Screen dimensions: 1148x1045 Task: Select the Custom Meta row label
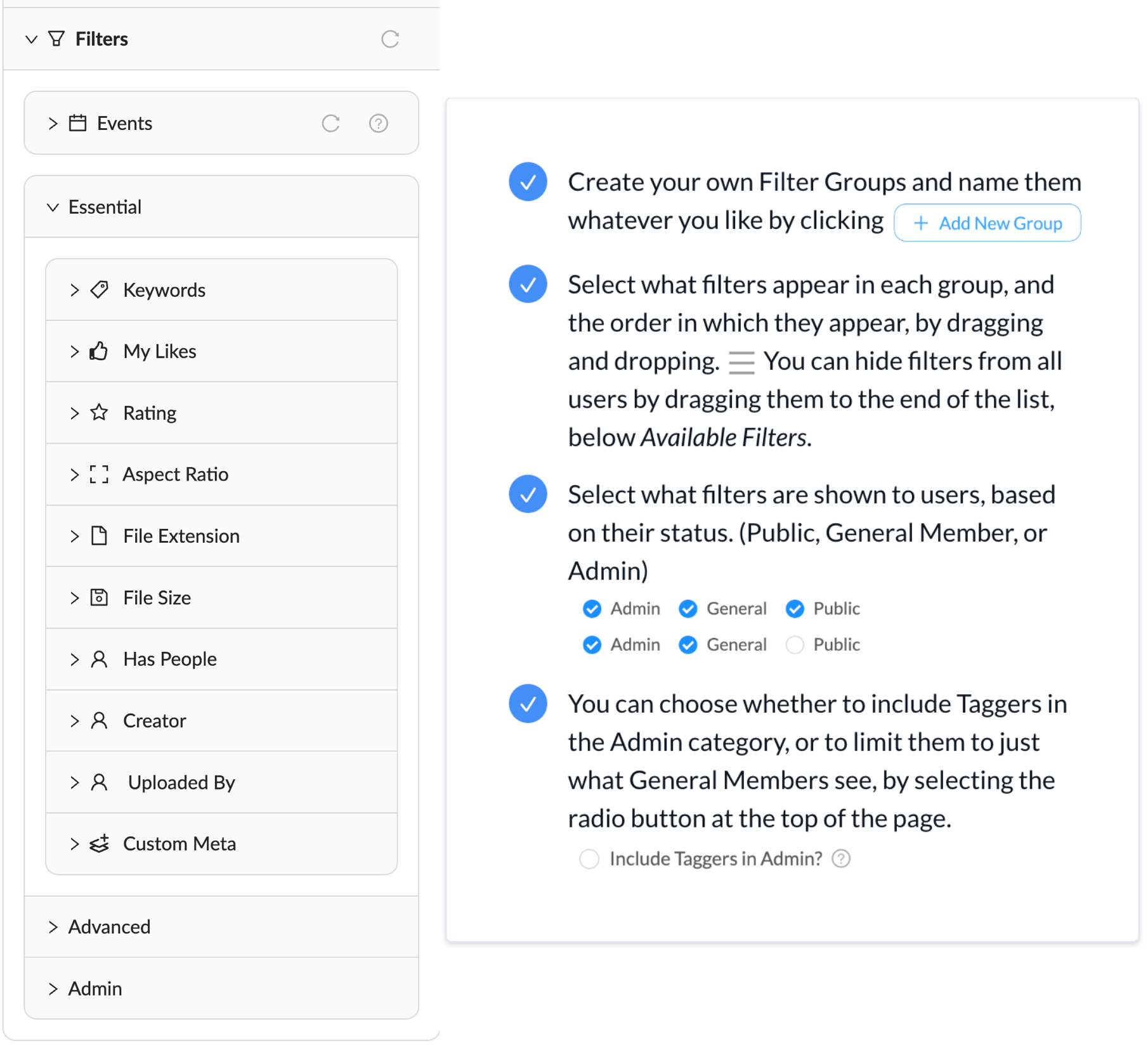(x=179, y=844)
